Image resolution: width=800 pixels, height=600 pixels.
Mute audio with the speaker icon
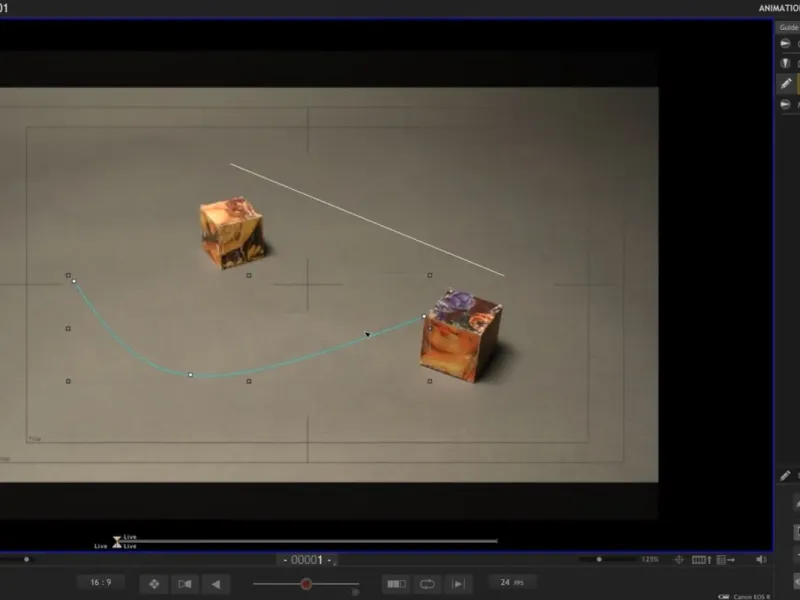[x=761, y=560]
